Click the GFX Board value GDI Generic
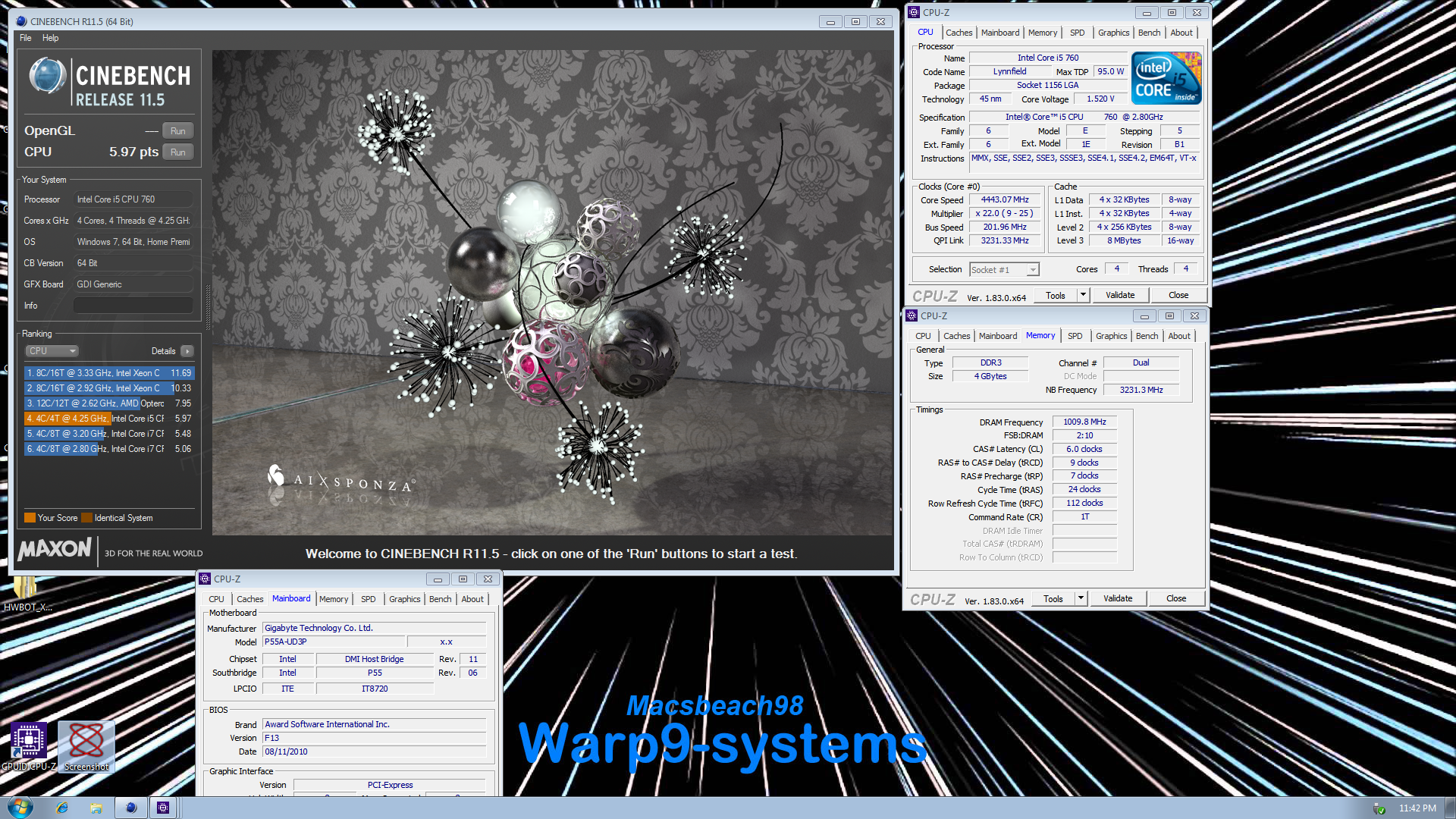 133,284
